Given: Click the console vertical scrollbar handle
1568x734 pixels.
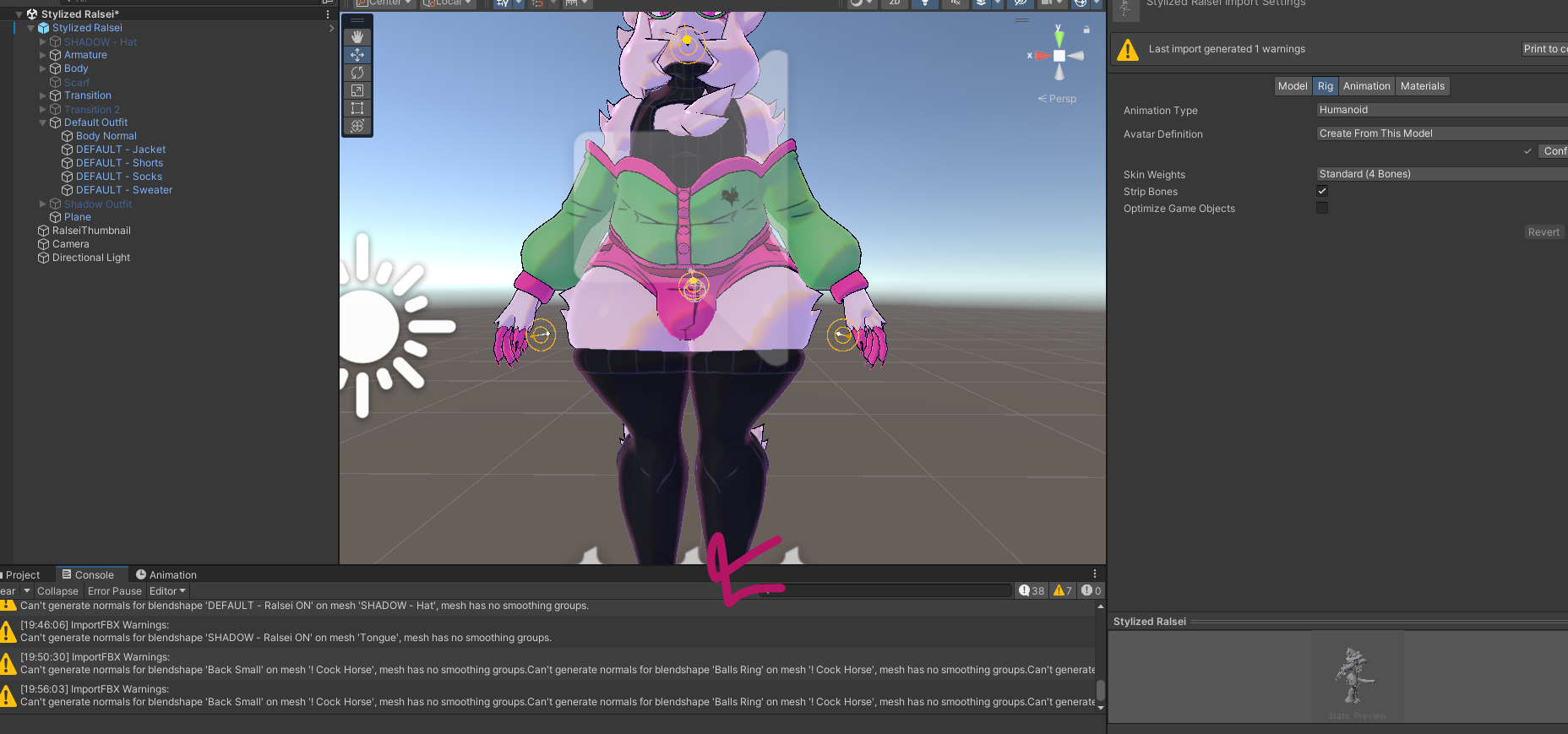Looking at the screenshot, I should 1100,690.
